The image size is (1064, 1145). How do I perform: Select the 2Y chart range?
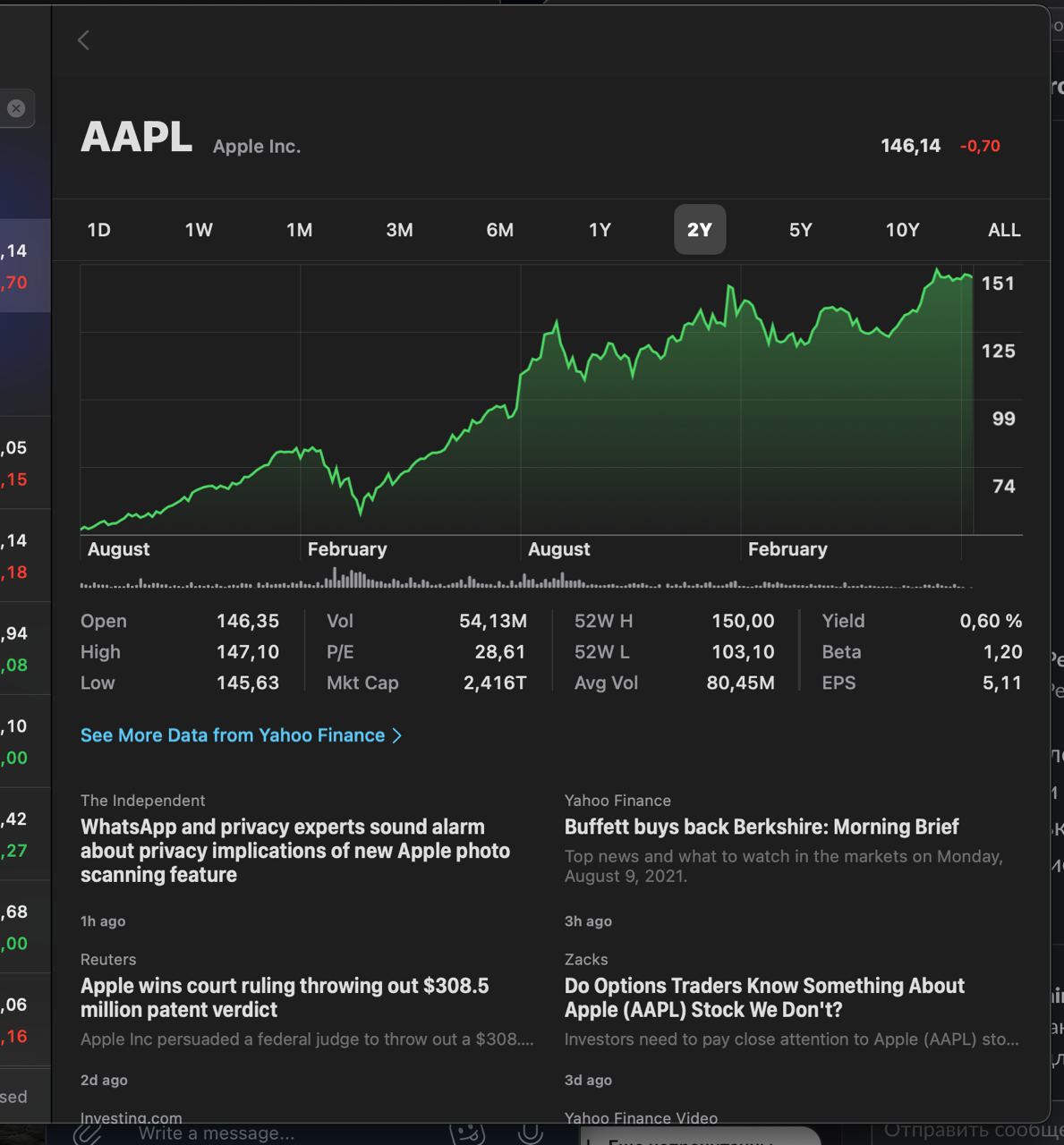700,230
